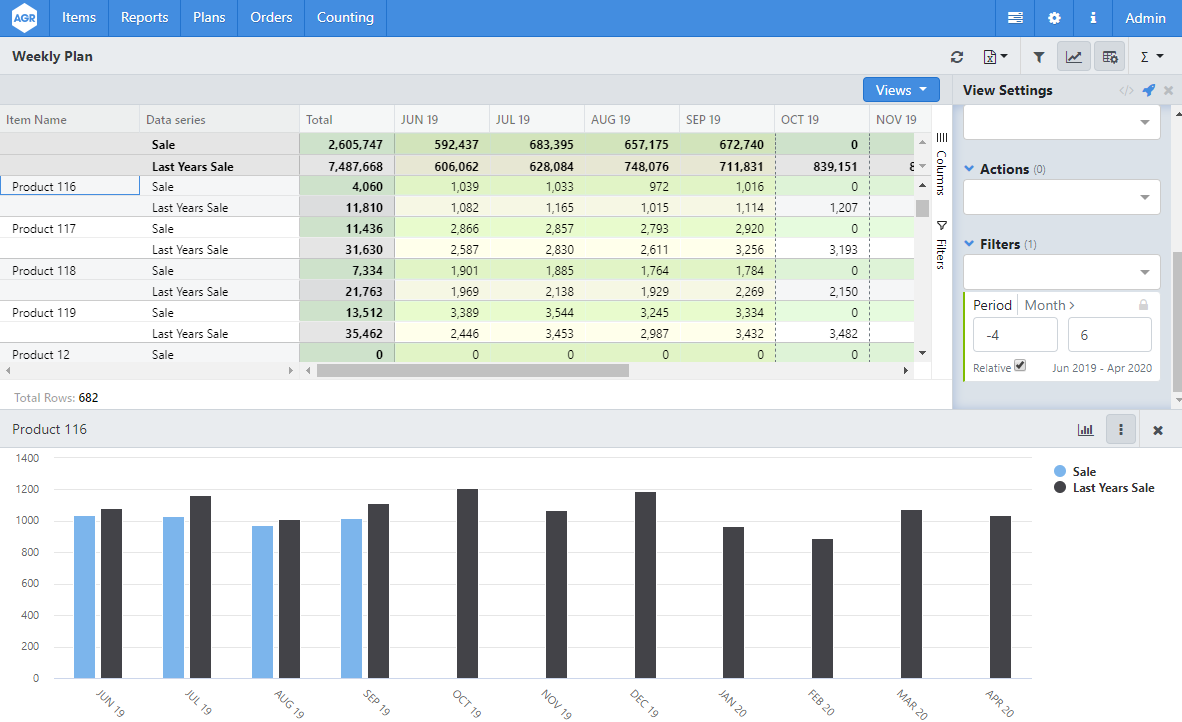Open the Excel export dropdown
1182x722 pixels.
pos(995,57)
